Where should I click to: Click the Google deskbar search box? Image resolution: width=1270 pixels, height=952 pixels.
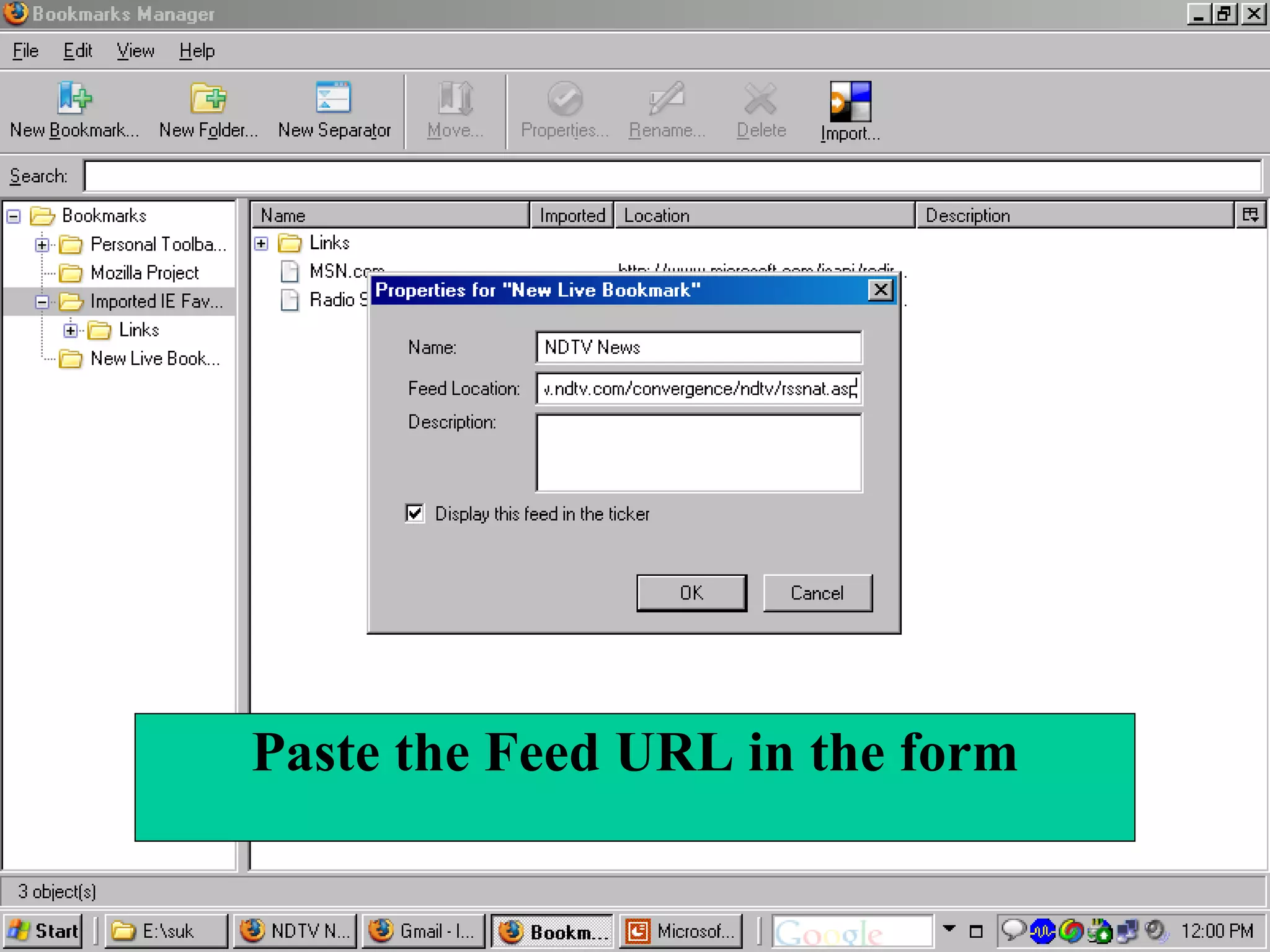[x=852, y=931]
